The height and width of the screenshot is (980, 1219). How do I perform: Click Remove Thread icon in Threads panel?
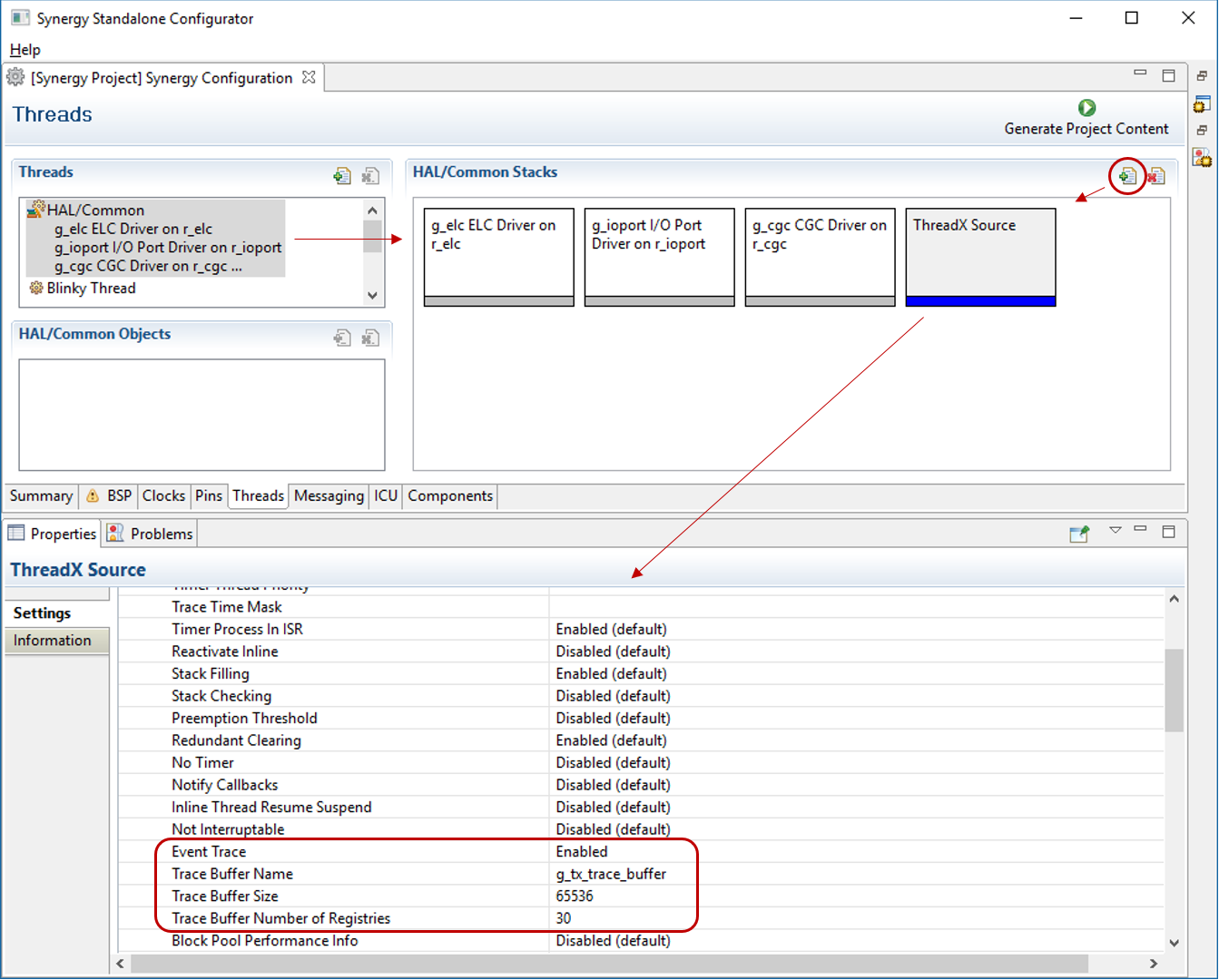click(x=370, y=176)
